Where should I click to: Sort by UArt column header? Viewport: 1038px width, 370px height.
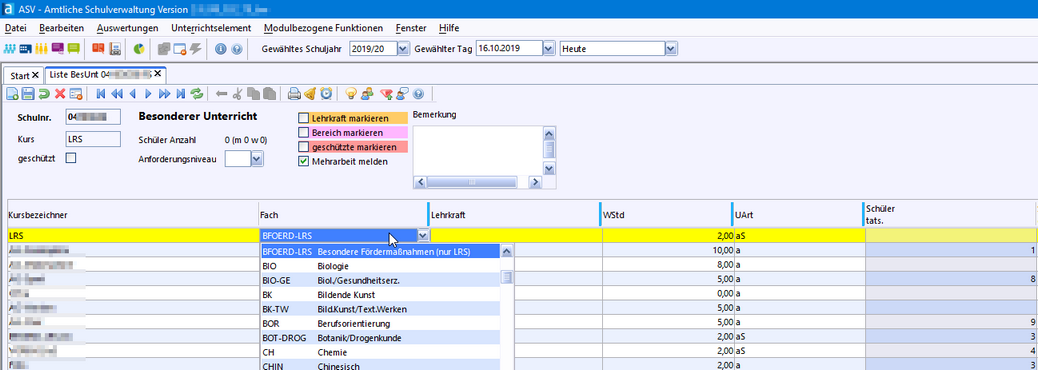(x=798, y=214)
